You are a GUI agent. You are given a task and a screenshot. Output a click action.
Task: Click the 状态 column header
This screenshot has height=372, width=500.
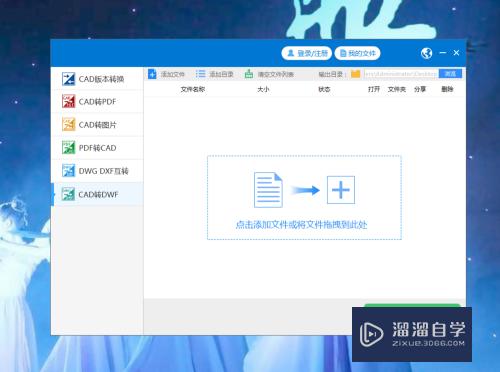pyautogui.click(x=324, y=89)
